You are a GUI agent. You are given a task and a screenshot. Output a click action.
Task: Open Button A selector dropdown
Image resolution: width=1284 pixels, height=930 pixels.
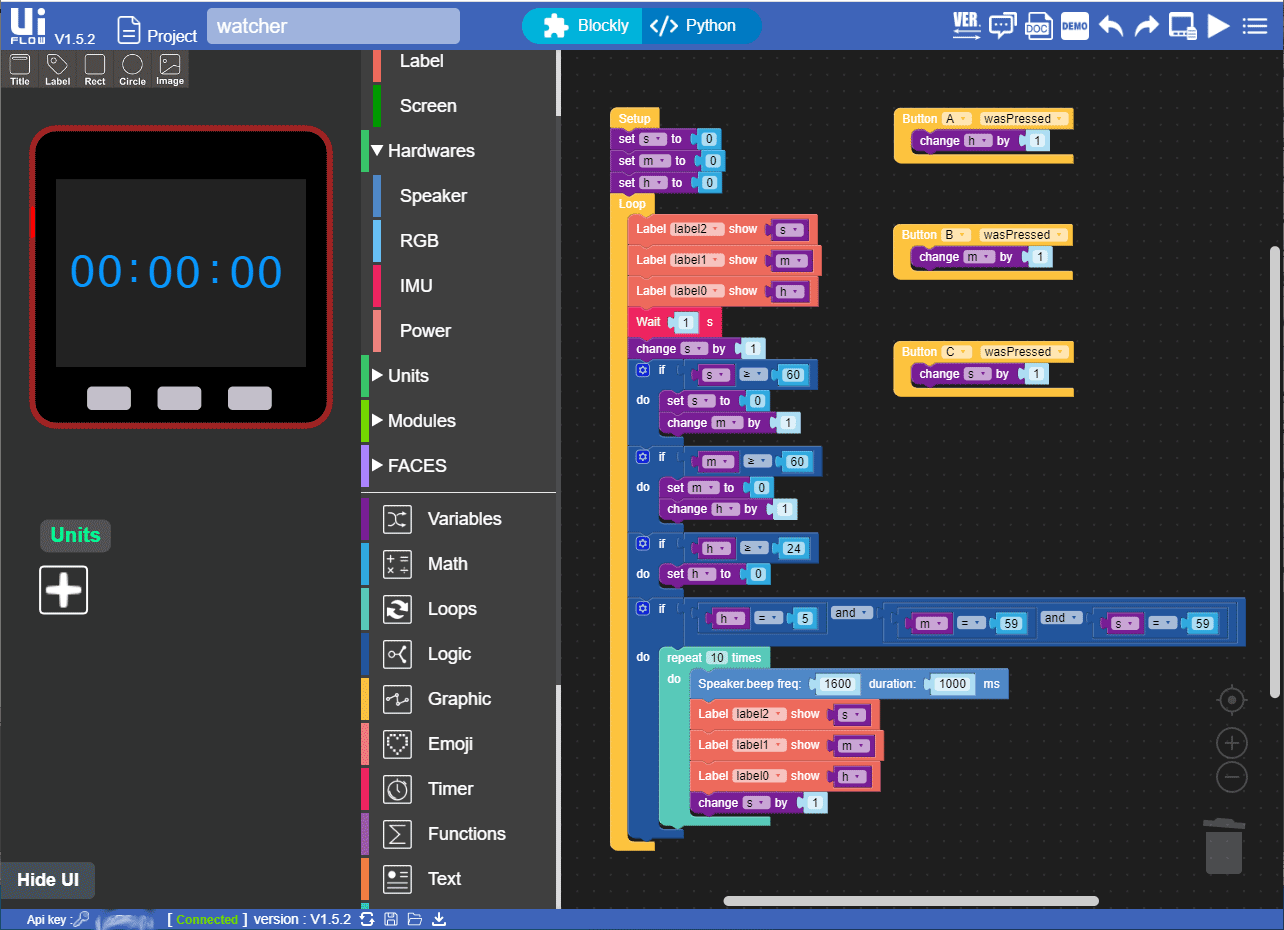(x=955, y=118)
